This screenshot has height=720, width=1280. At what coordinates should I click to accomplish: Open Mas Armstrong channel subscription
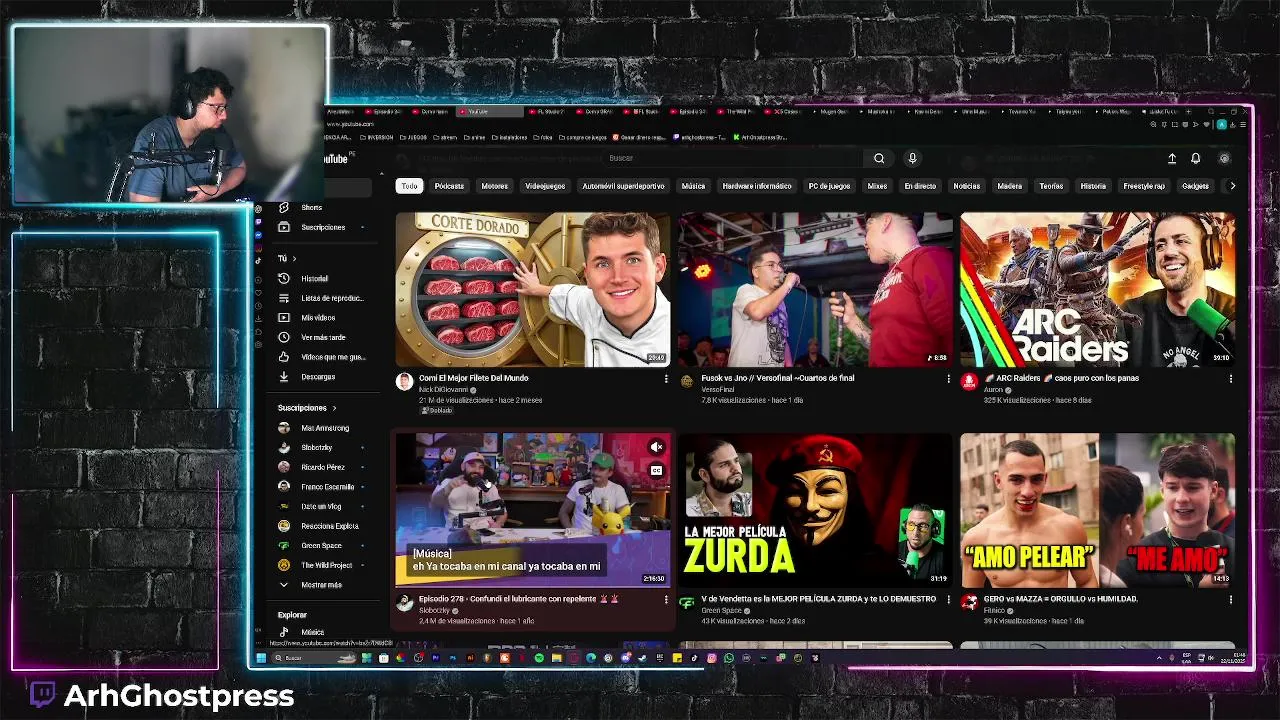(324, 428)
